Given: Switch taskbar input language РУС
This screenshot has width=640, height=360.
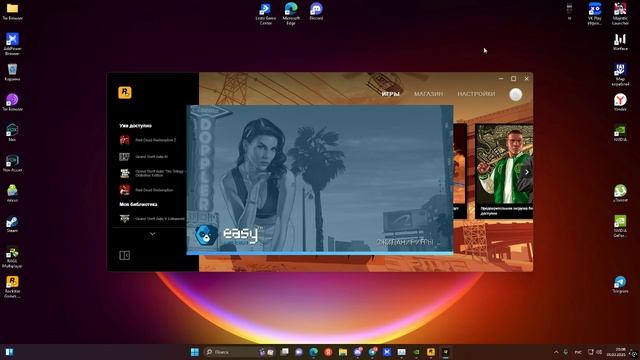Looking at the screenshot, I should pyautogui.click(x=578, y=352).
